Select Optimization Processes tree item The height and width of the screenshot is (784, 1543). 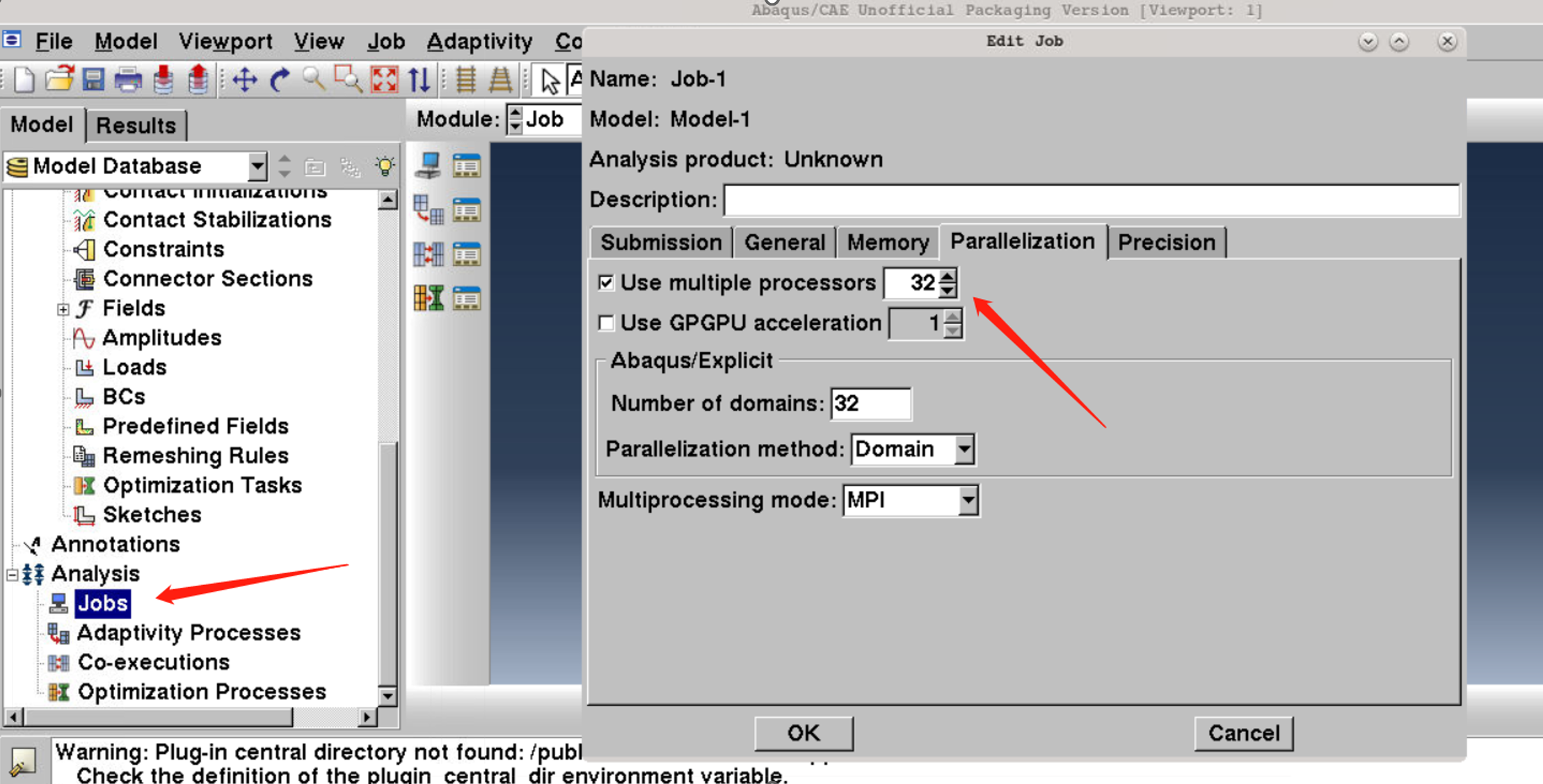point(202,692)
